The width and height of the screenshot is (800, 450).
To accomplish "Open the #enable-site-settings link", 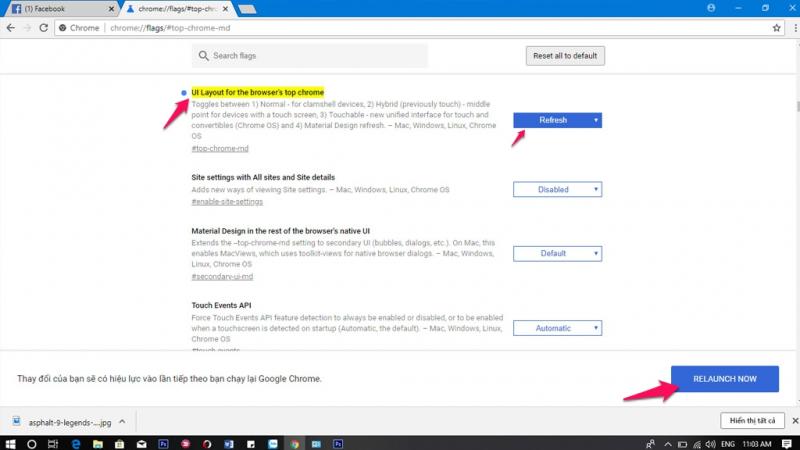I will [x=226, y=201].
